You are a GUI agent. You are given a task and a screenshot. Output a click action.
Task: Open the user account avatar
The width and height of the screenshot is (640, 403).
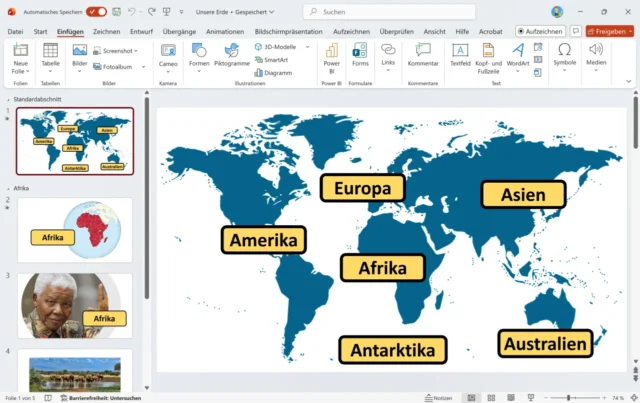point(557,12)
